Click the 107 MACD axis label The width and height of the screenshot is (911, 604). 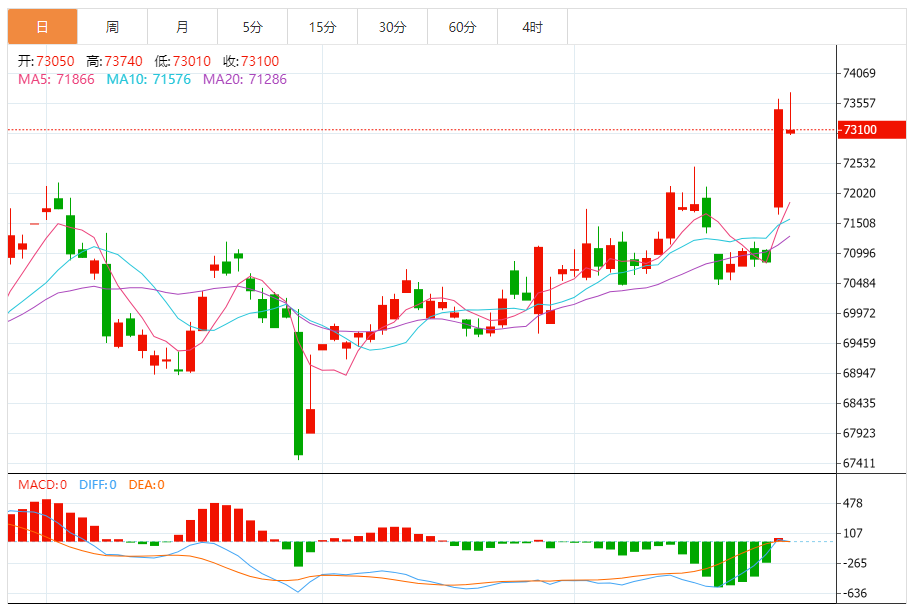(853, 533)
